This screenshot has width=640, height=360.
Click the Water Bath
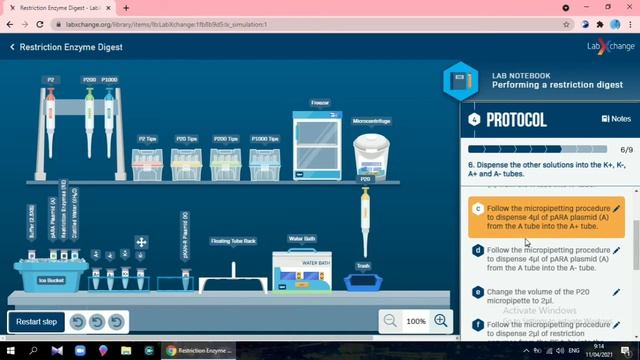tap(302, 271)
